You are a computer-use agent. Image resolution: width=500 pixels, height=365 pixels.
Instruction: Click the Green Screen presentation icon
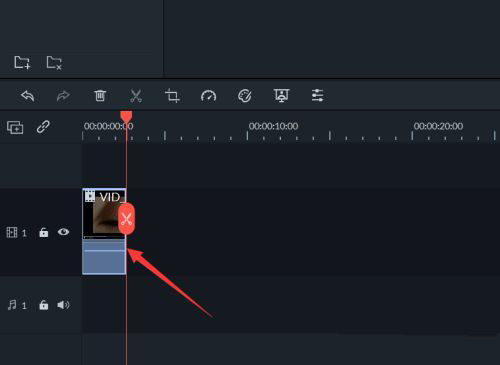(282, 96)
